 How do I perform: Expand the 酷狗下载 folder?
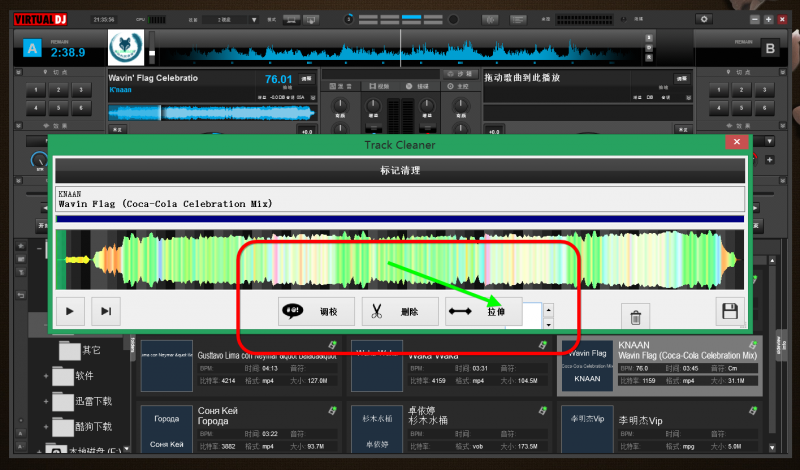point(46,427)
